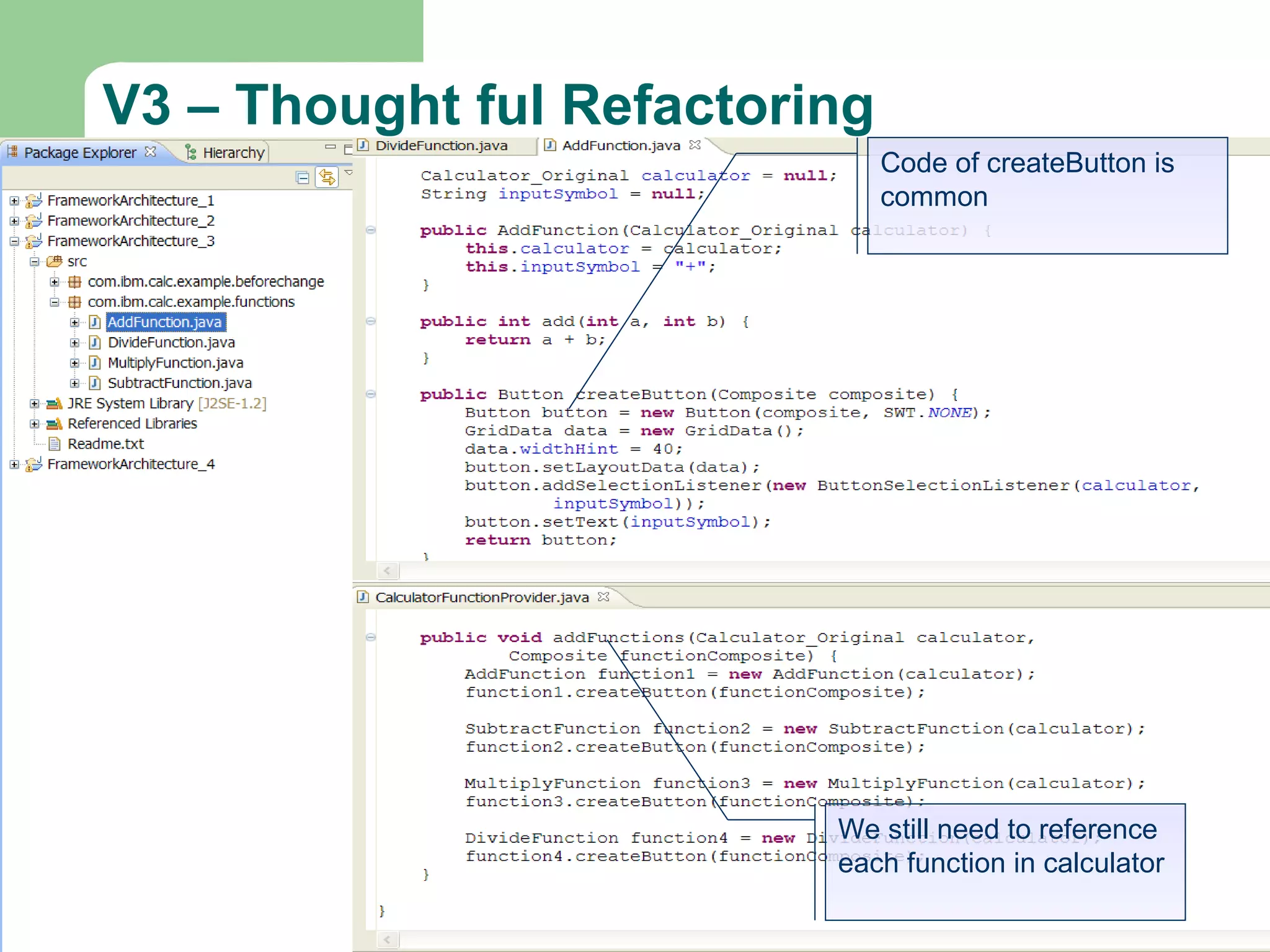Close the AddFunction.java editor tab
Screen dimensions: 1270x952
click(695, 144)
